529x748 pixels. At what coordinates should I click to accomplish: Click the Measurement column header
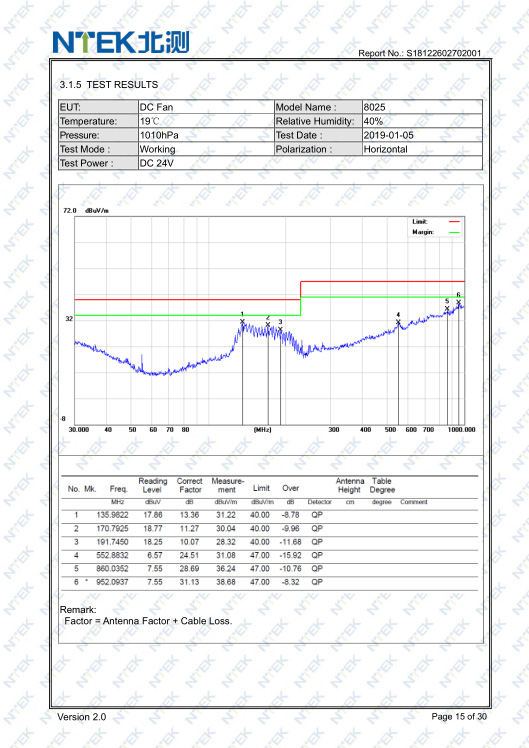pyautogui.click(x=227, y=485)
